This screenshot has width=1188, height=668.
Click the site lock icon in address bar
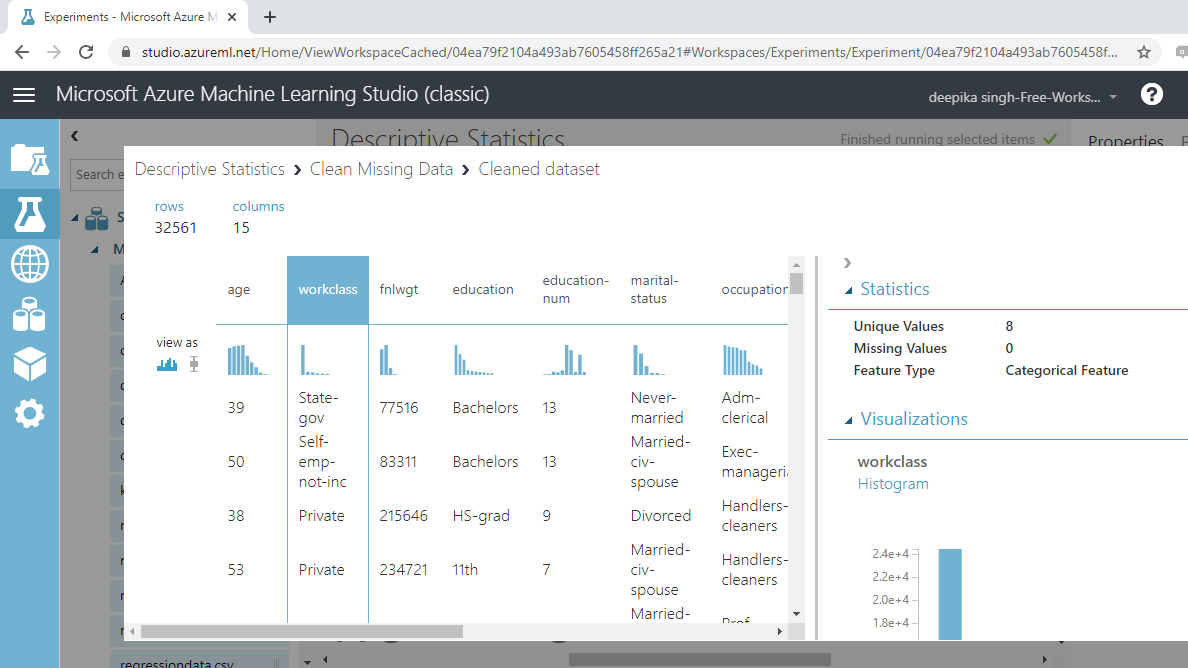126,52
